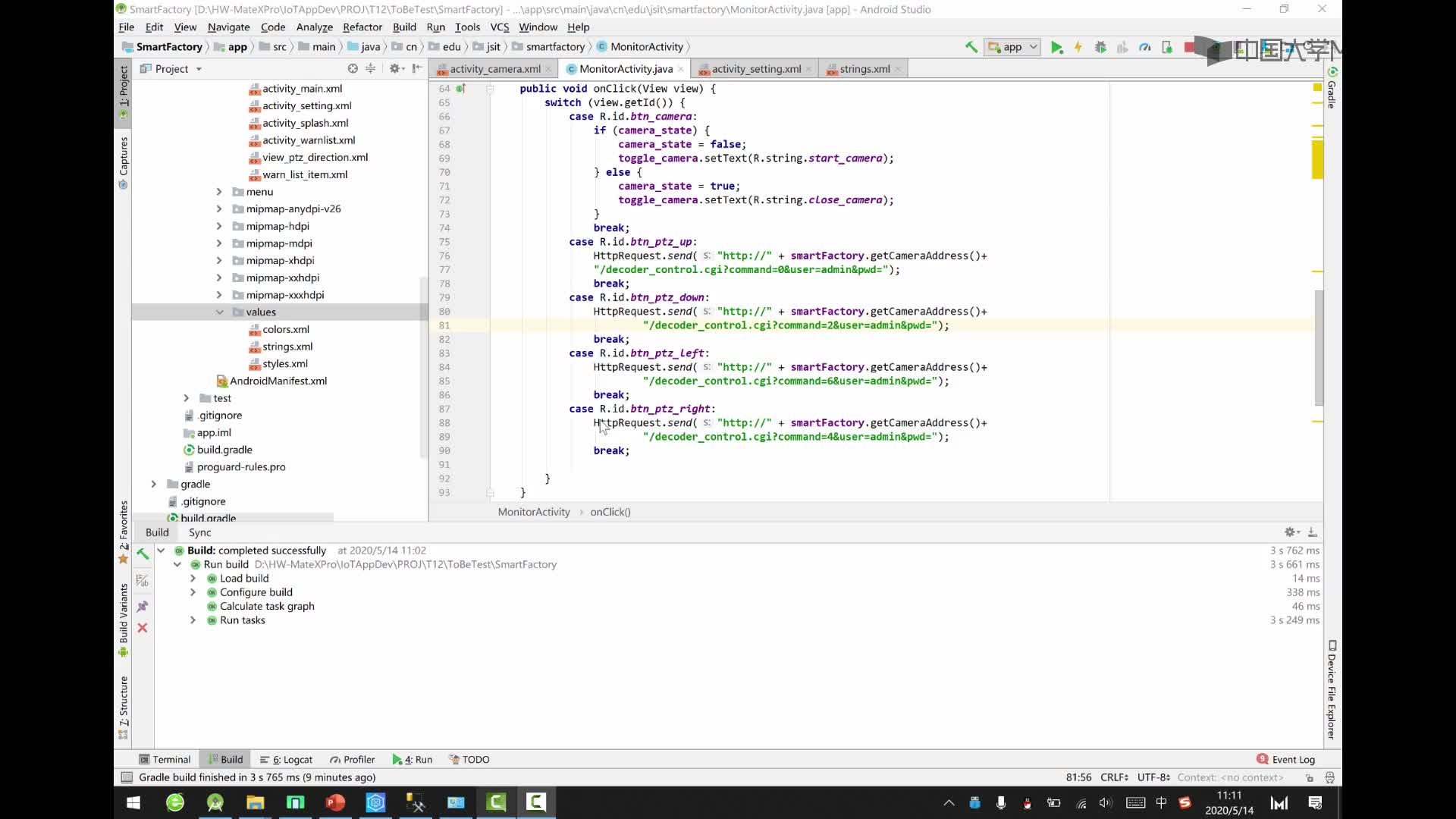Switch to activity_camera.xml tab
The image size is (1456, 819).
[x=494, y=68]
